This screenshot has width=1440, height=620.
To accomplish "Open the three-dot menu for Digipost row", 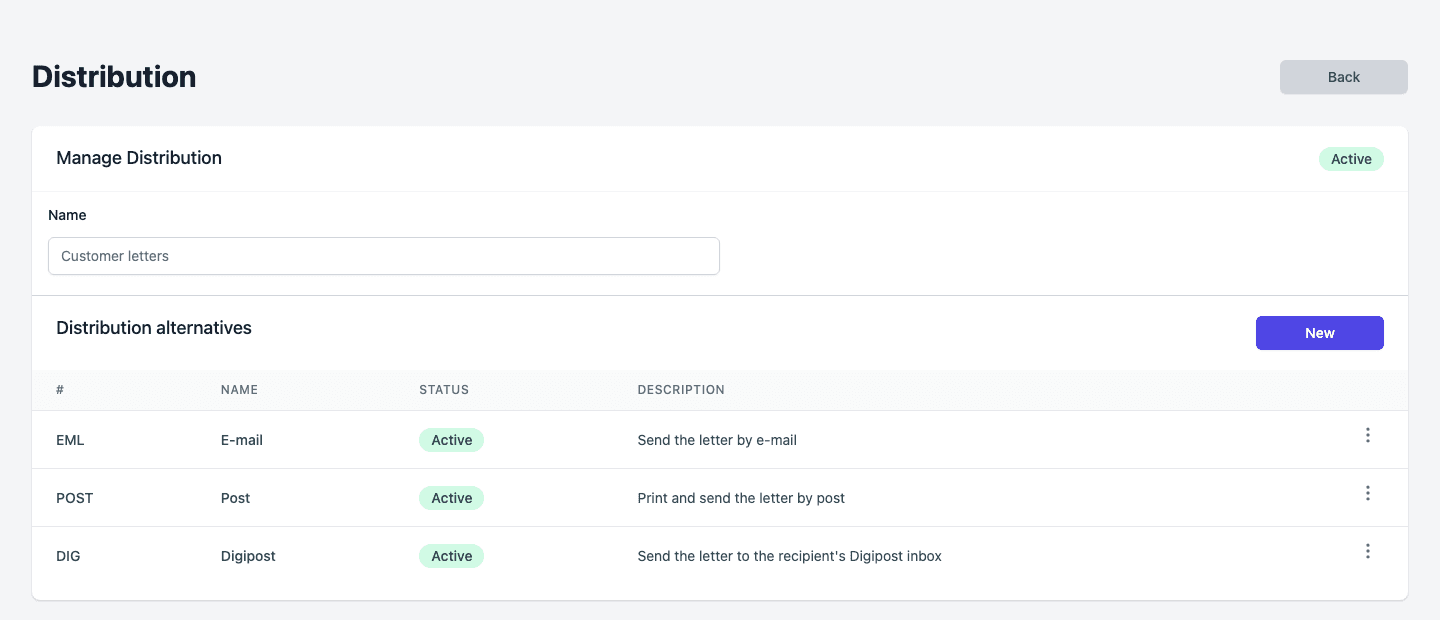I will point(1367,551).
